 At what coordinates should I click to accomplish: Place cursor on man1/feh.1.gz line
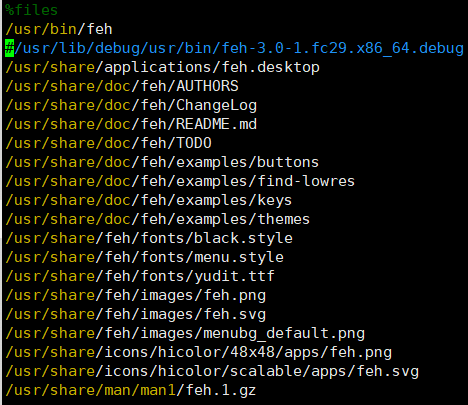click(131, 390)
